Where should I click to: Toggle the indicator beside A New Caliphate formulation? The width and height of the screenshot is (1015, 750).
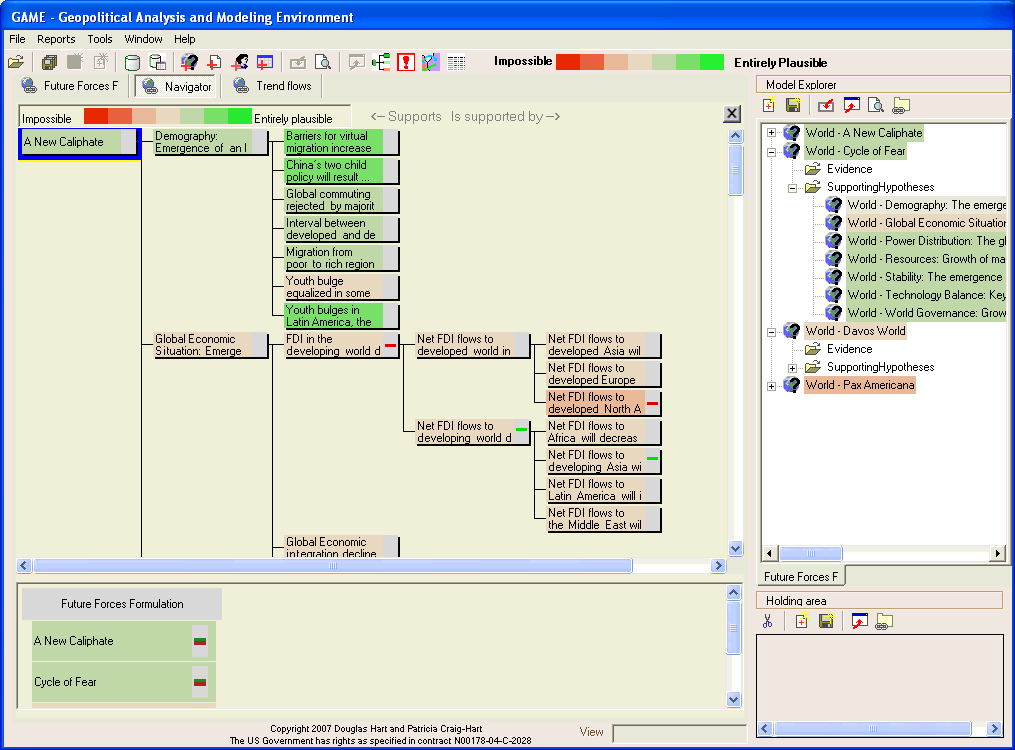point(200,641)
